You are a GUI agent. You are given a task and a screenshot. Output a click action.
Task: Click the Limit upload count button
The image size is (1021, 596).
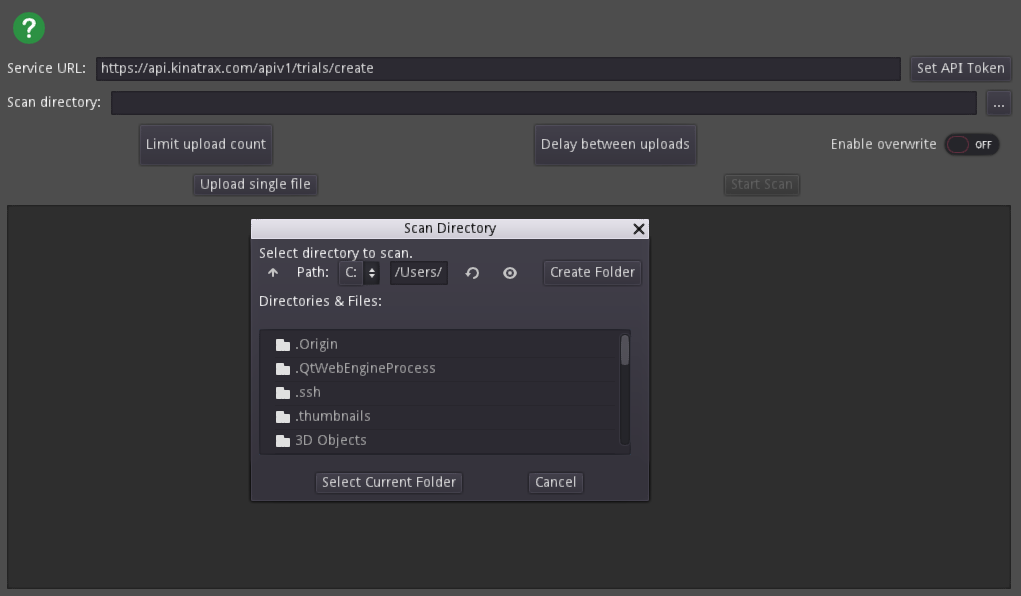pos(206,144)
